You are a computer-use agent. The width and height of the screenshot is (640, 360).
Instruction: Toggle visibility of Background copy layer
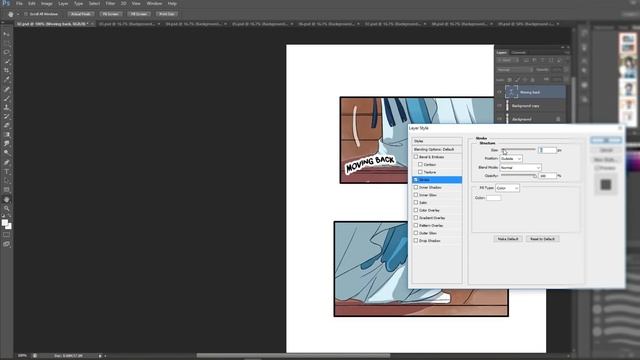click(x=499, y=106)
